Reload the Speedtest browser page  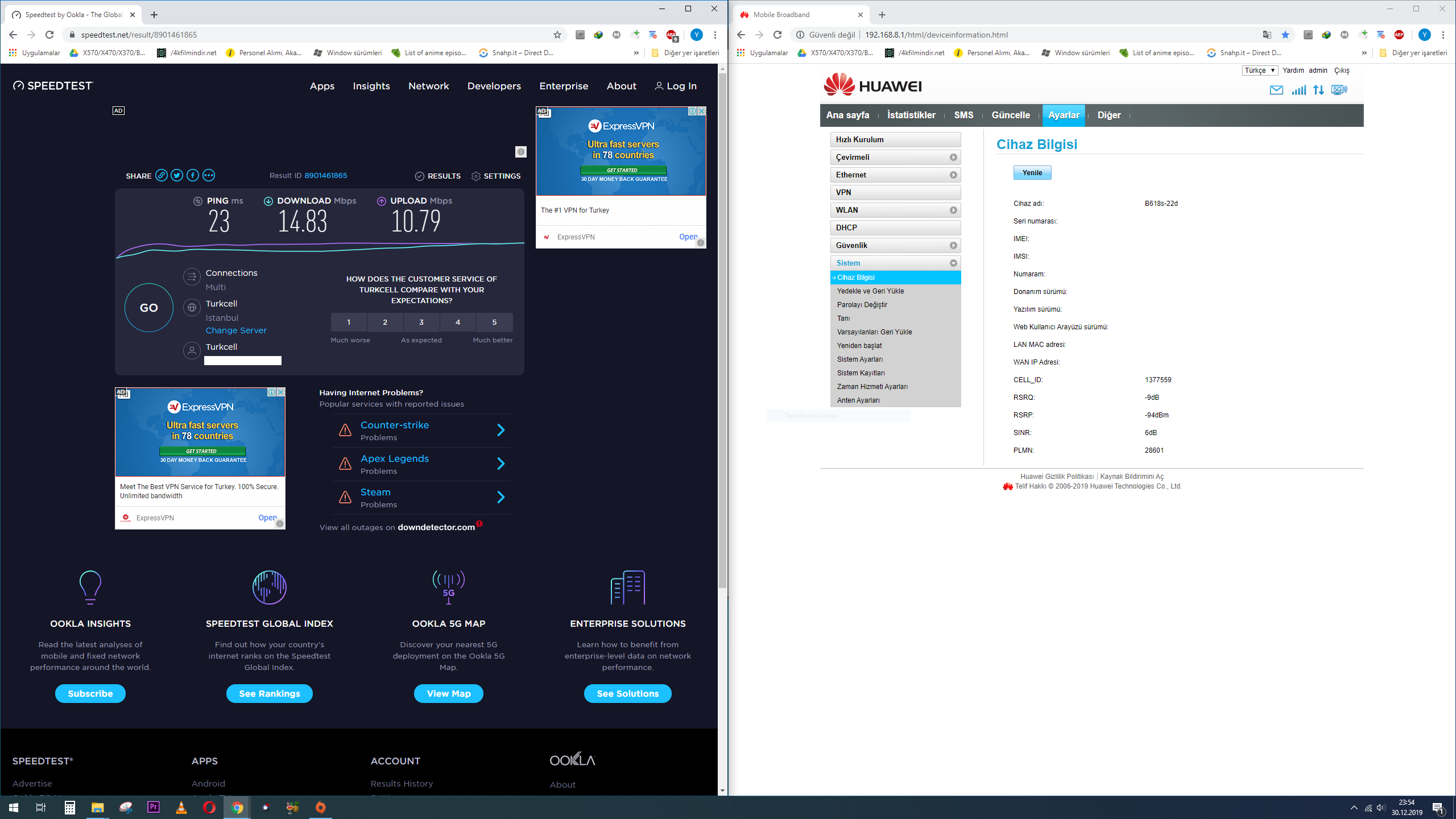pos(49,35)
